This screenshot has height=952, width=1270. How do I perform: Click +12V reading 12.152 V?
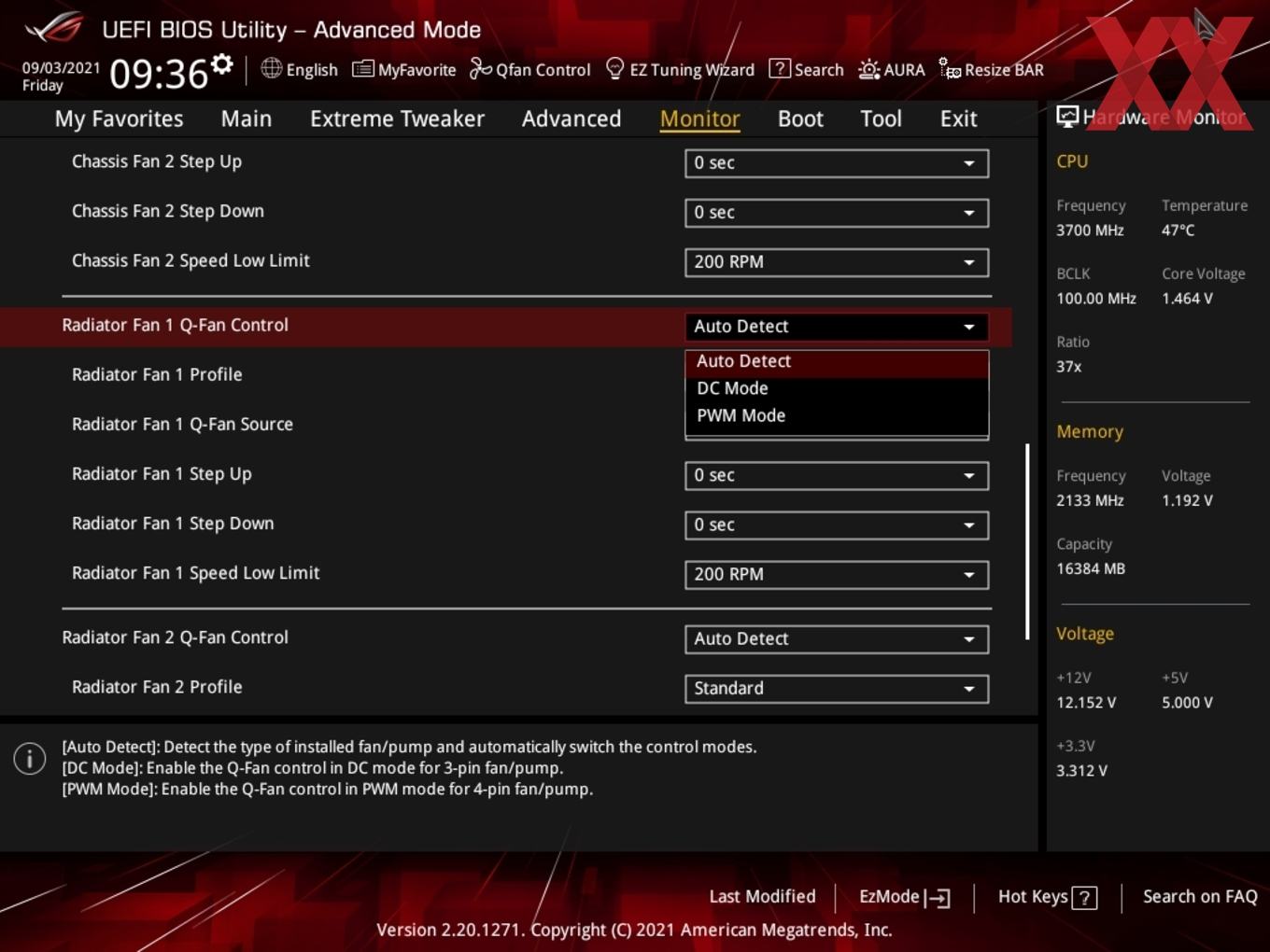[1086, 703]
